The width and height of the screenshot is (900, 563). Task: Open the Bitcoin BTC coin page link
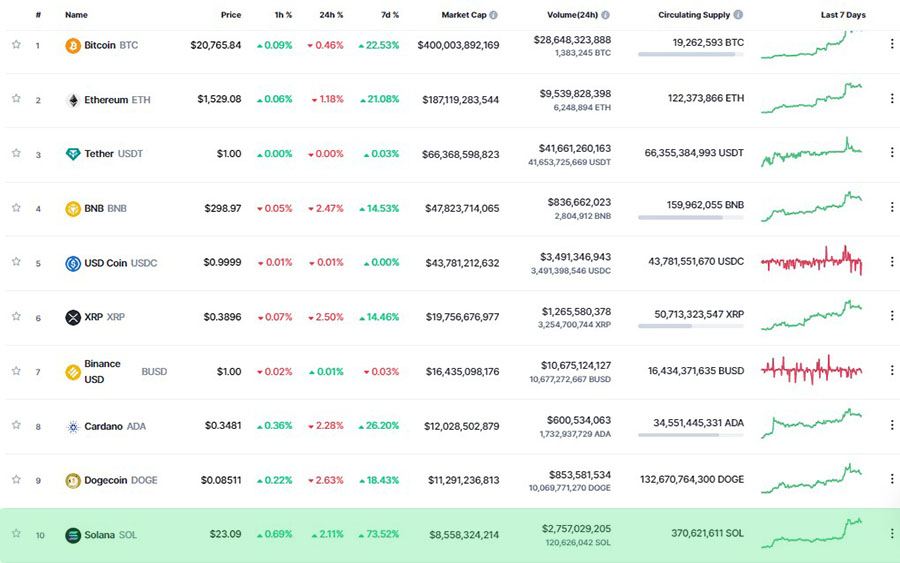click(x=111, y=45)
